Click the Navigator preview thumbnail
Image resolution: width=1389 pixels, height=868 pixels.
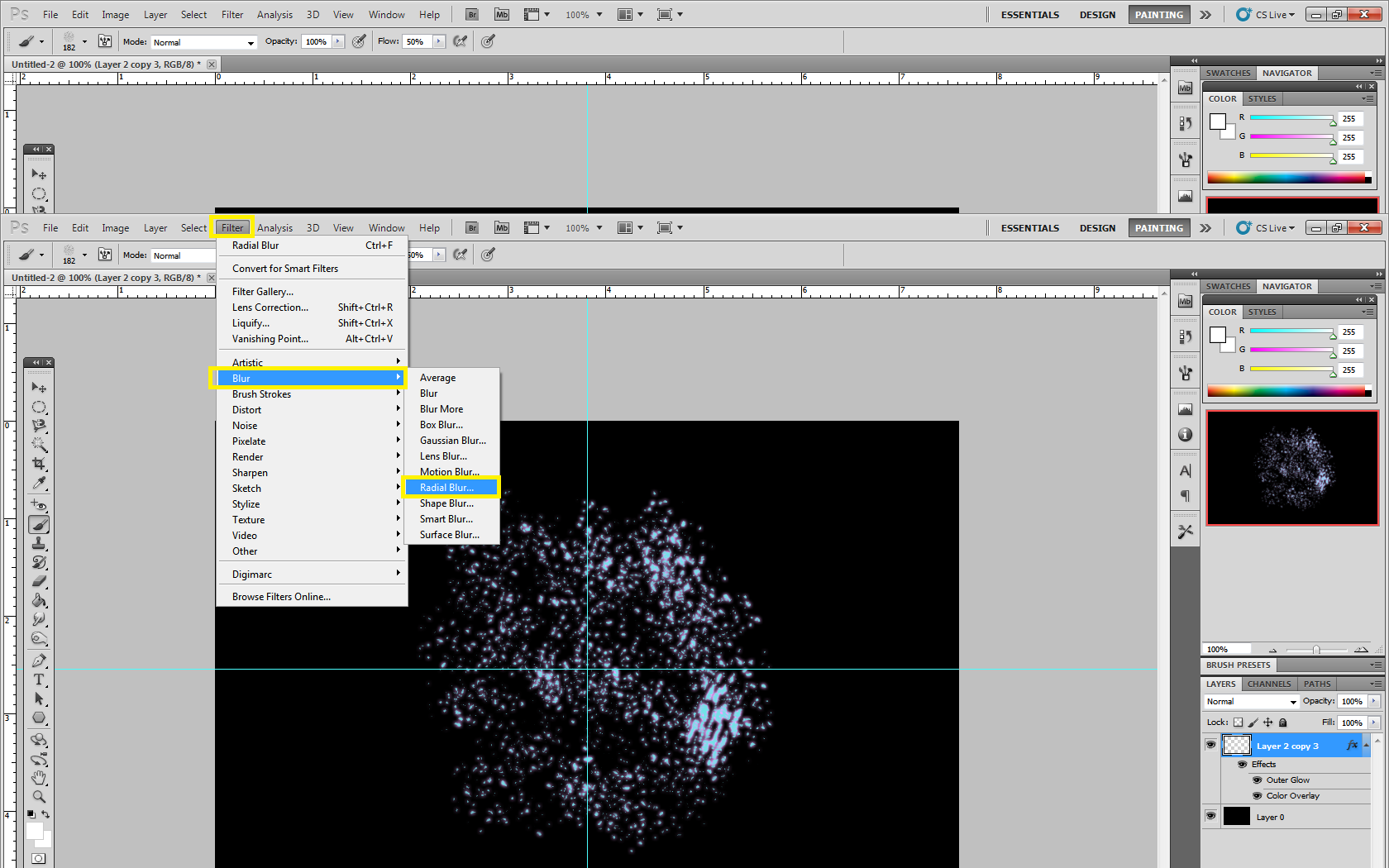(x=1292, y=468)
